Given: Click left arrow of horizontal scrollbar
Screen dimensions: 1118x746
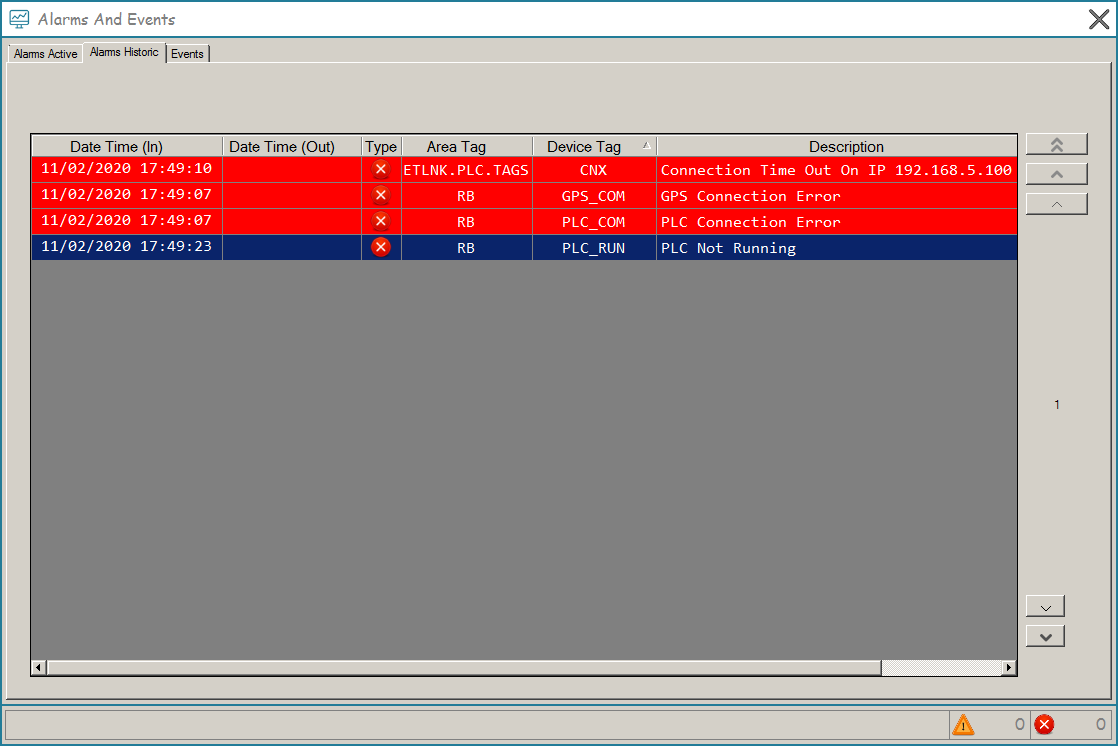Looking at the screenshot, I should [39, 668].
